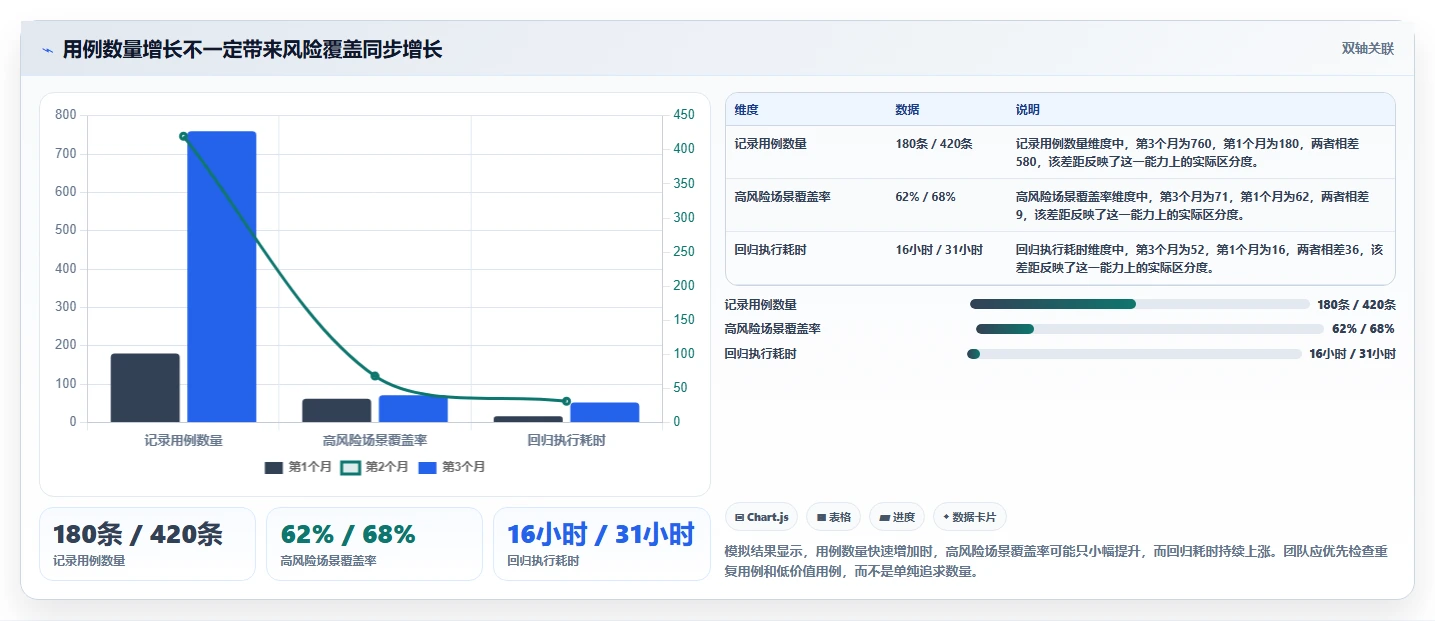The height and width of the screenshot is (621, 1435).
Task: Click the 双轴关联 tag in the header
Action: [1368, 49]
